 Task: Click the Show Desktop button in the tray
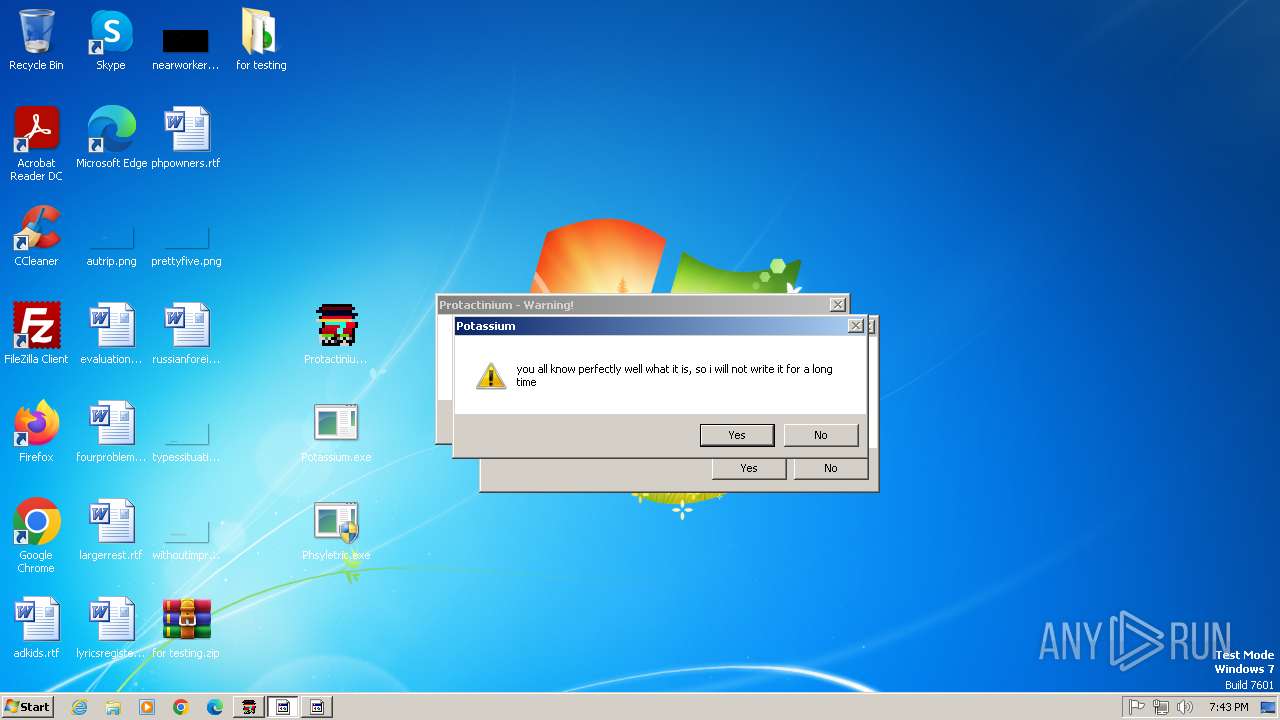[1270, 707]
